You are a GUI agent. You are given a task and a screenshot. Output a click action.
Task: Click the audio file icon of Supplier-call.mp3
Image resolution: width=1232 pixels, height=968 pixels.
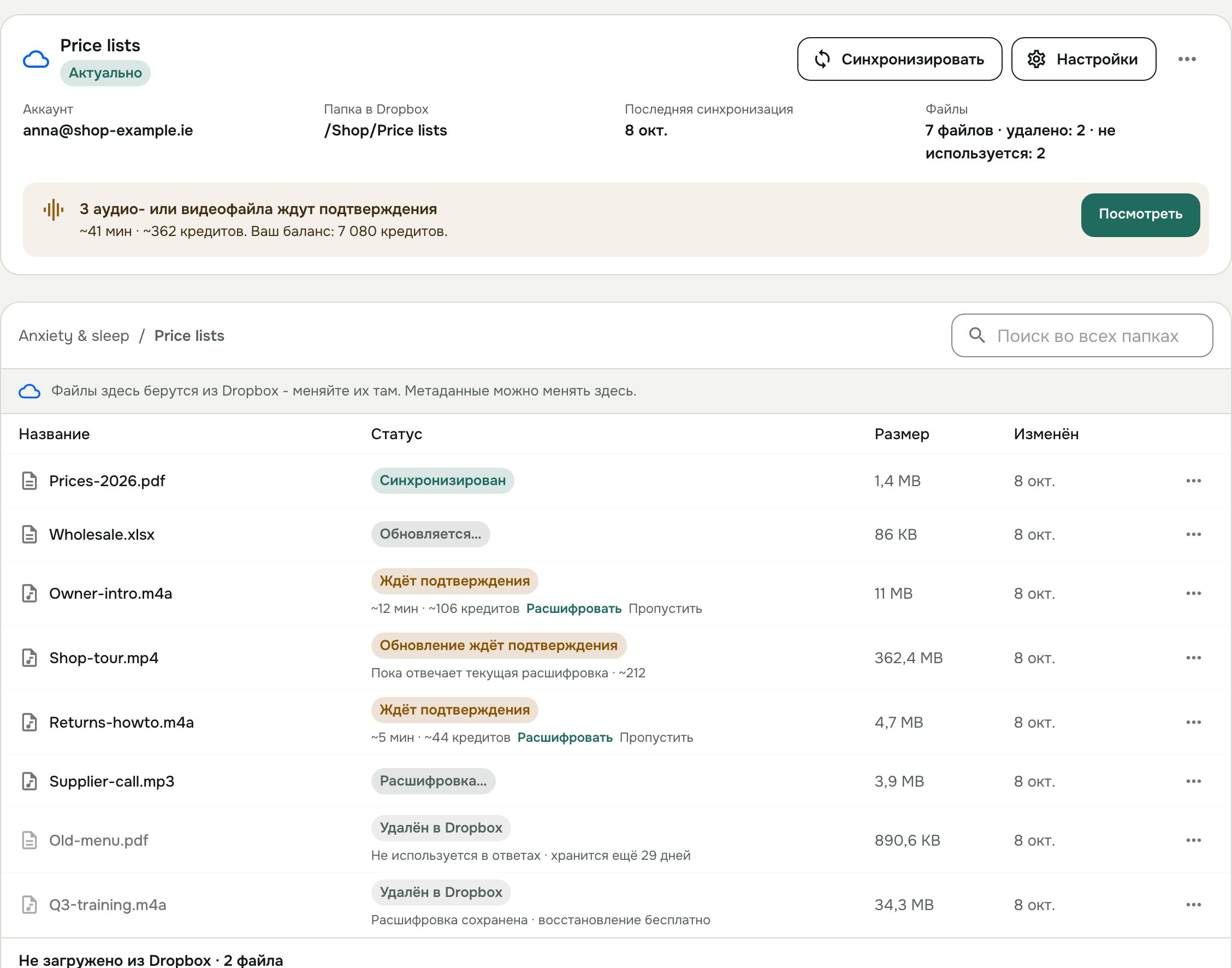coord(29,781)
